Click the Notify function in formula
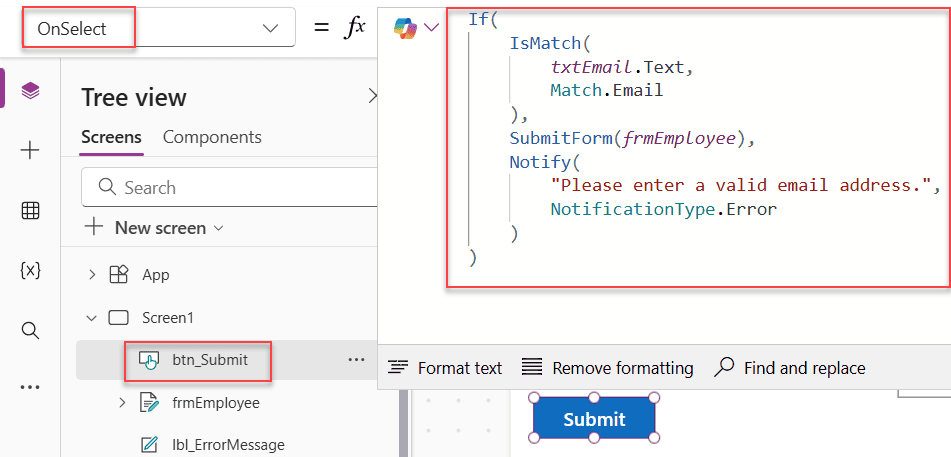 tap(538, 162)
